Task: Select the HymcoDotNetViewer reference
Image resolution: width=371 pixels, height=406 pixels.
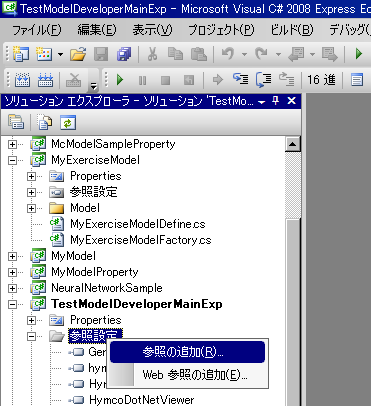Action: pyautogui.click(x=141, y=400)
